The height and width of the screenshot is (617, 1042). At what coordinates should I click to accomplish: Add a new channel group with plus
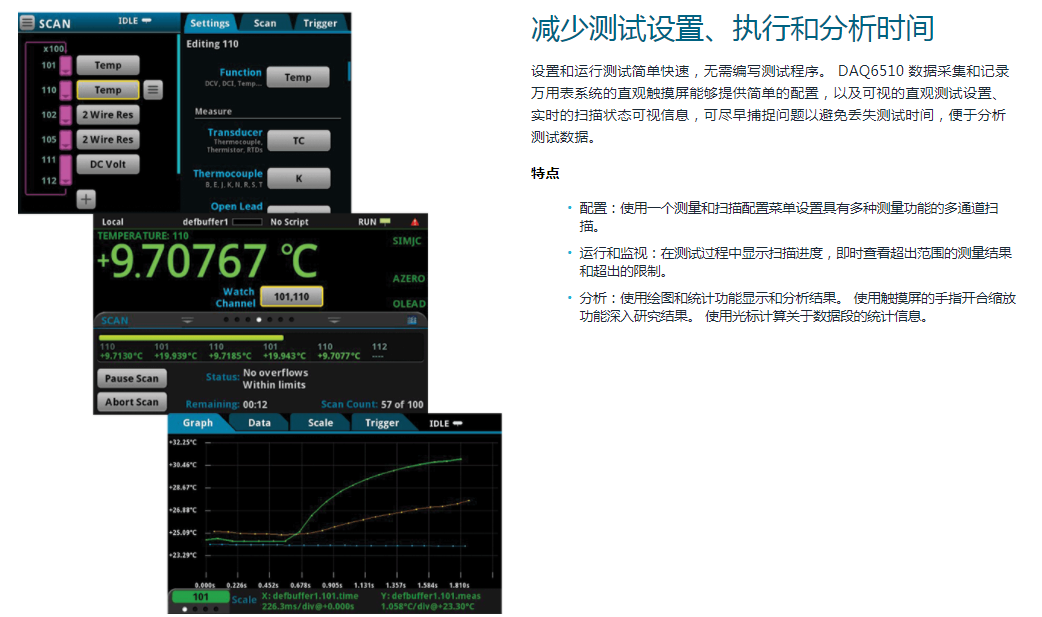86,199
